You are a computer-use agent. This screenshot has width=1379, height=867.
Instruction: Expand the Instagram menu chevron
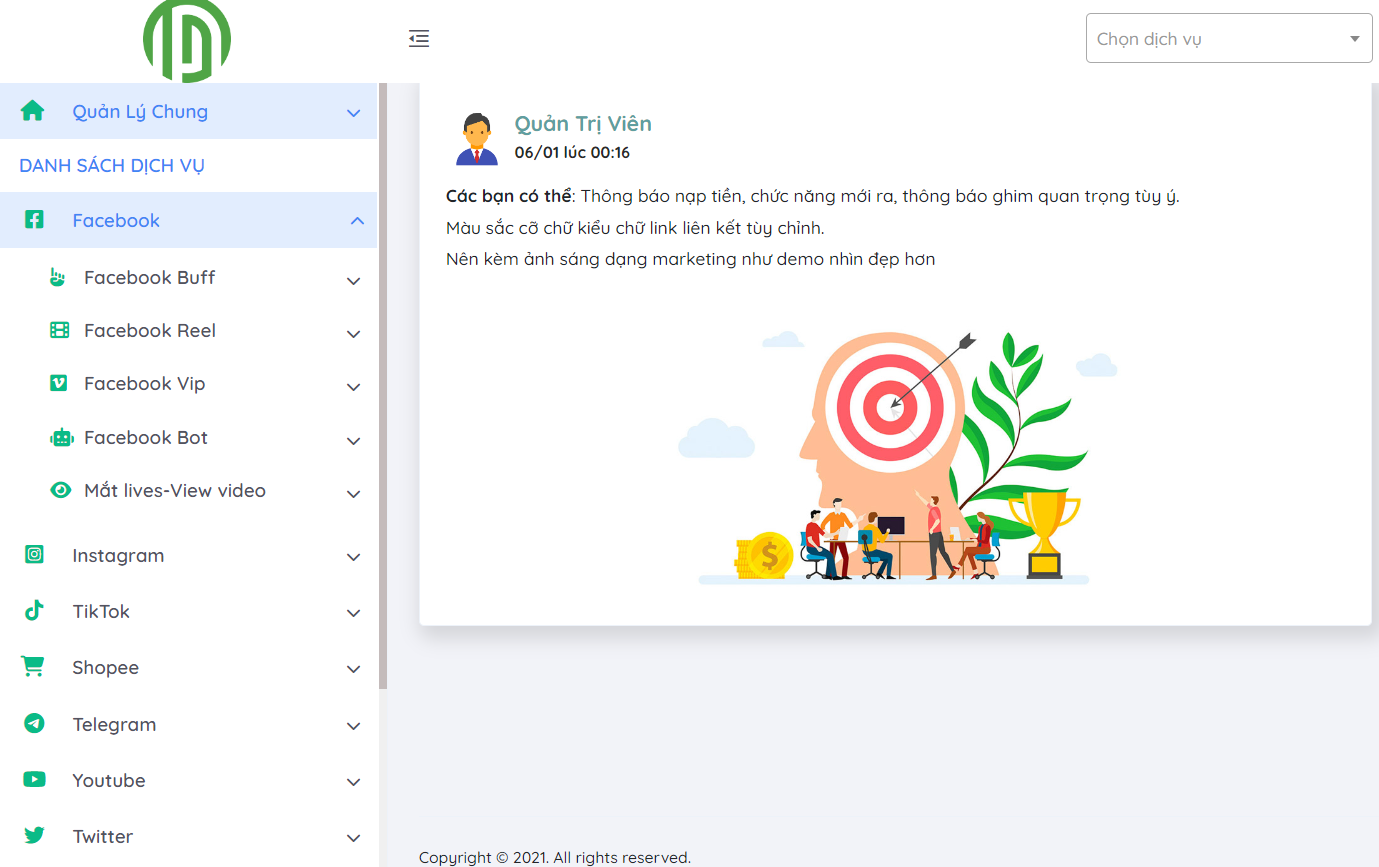353,557
